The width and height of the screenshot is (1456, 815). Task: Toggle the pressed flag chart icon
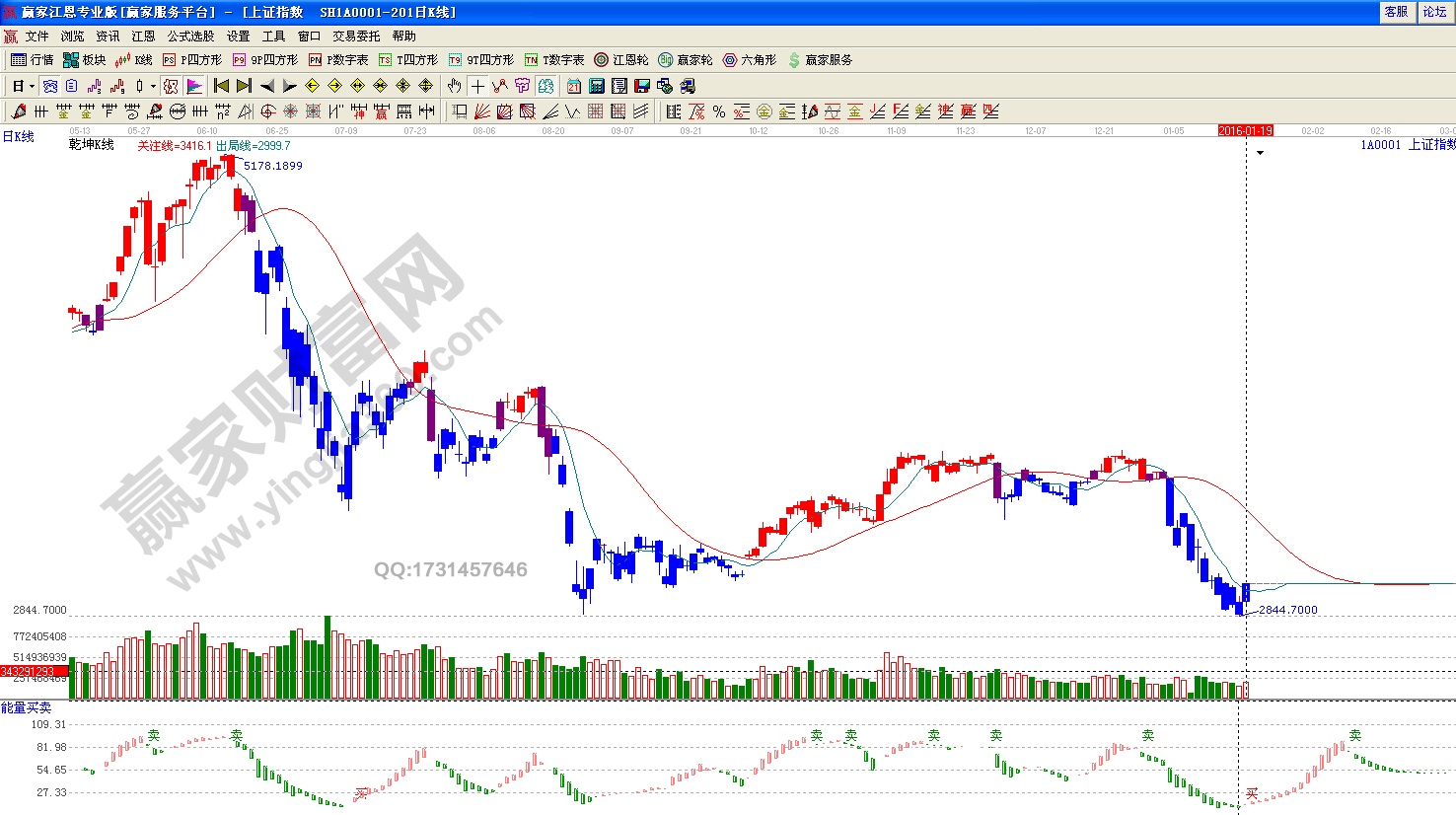(x=194, y=86)
